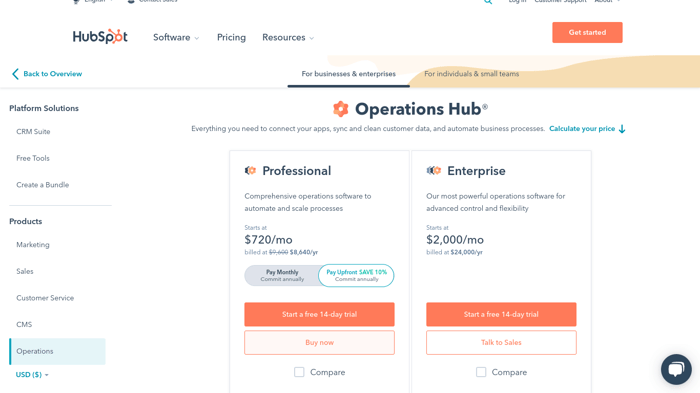
Task: Open the USD ($) currency dropdown
Action: [32, 375]
